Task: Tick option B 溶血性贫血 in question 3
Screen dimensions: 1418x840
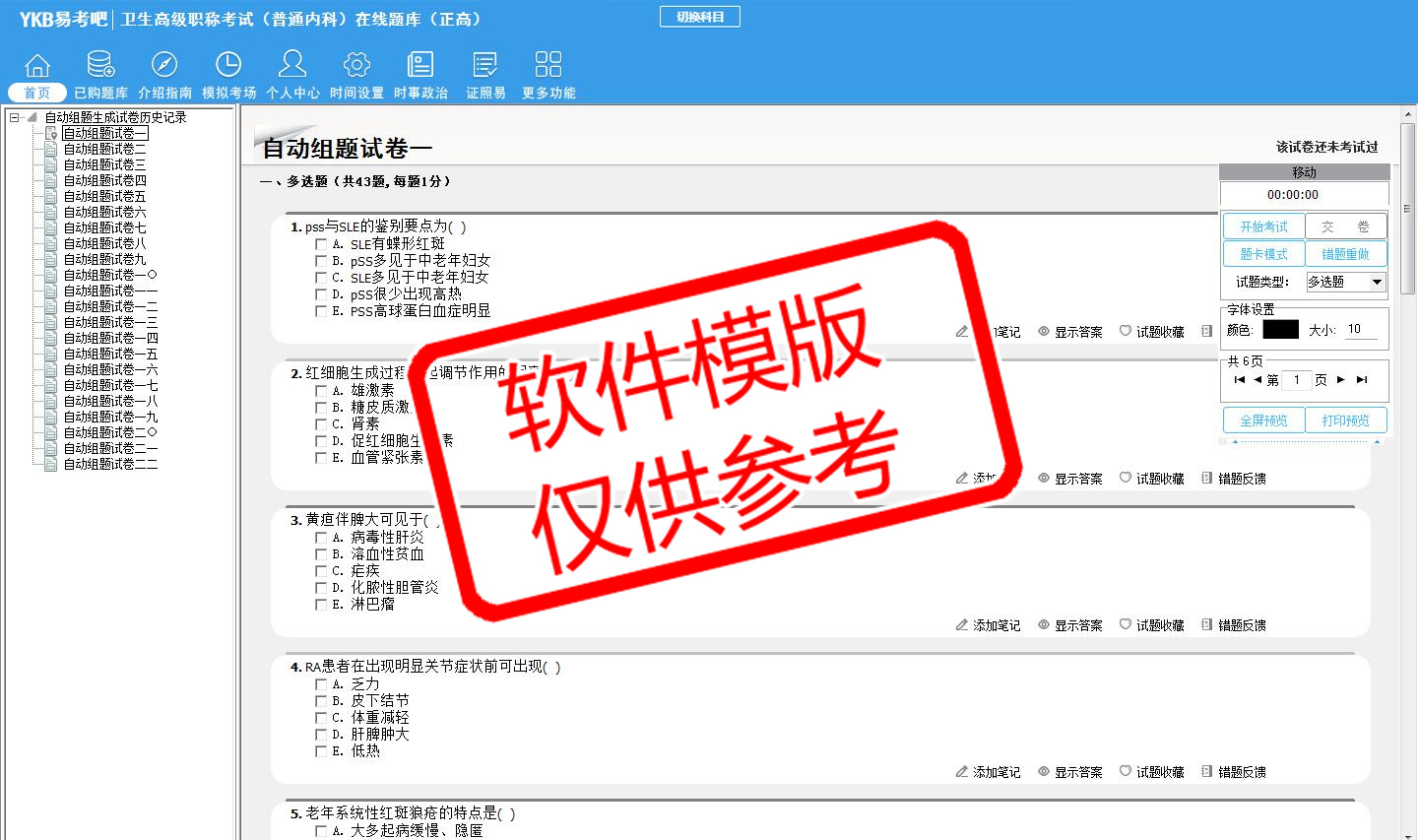Action: pyautogui.click(x=321, y=554)
